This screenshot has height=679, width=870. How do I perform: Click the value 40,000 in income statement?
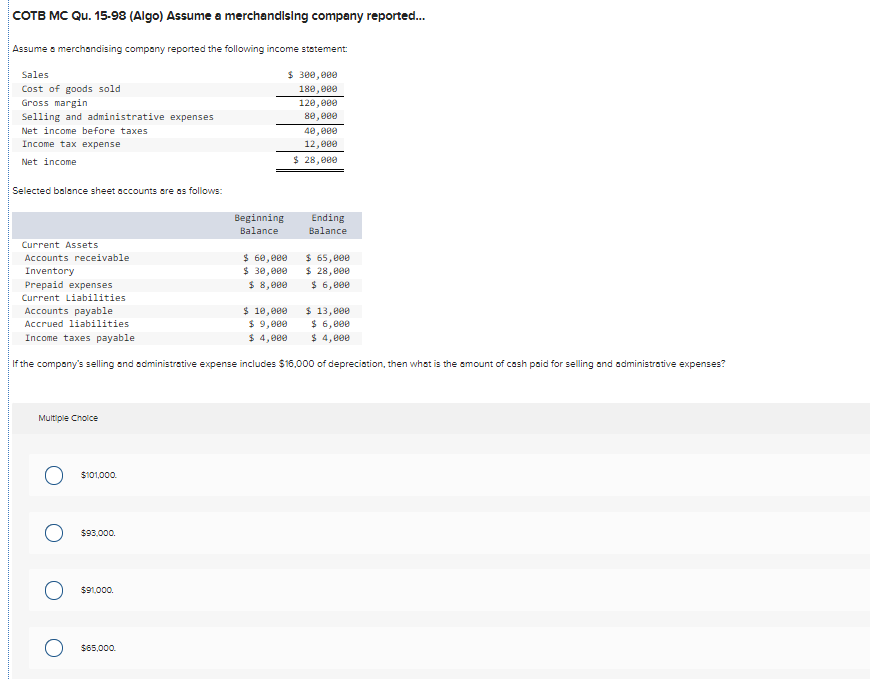pos(321,131)
